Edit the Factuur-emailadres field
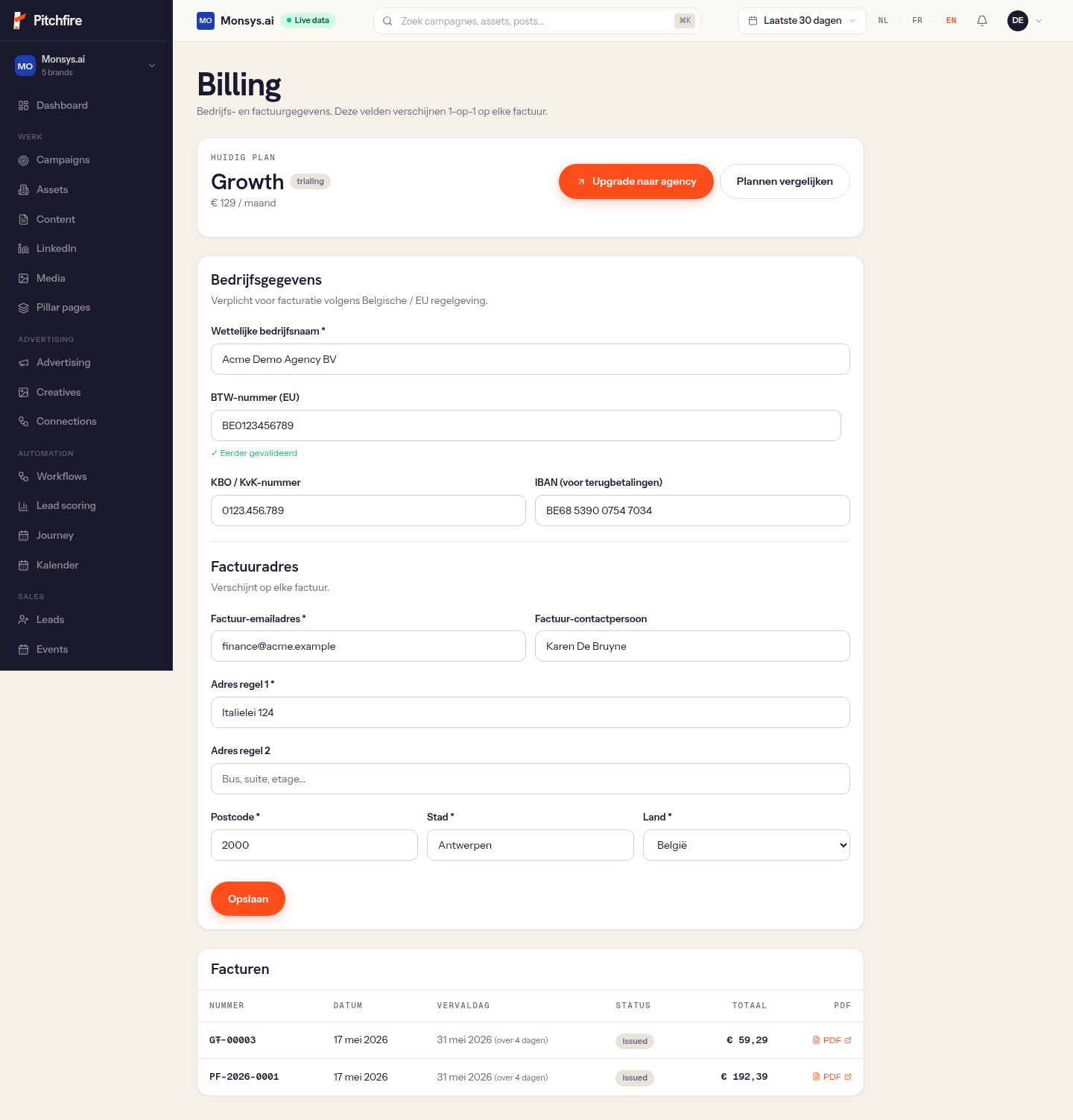Viewport: 1073px width, 1120px height. 368,646
